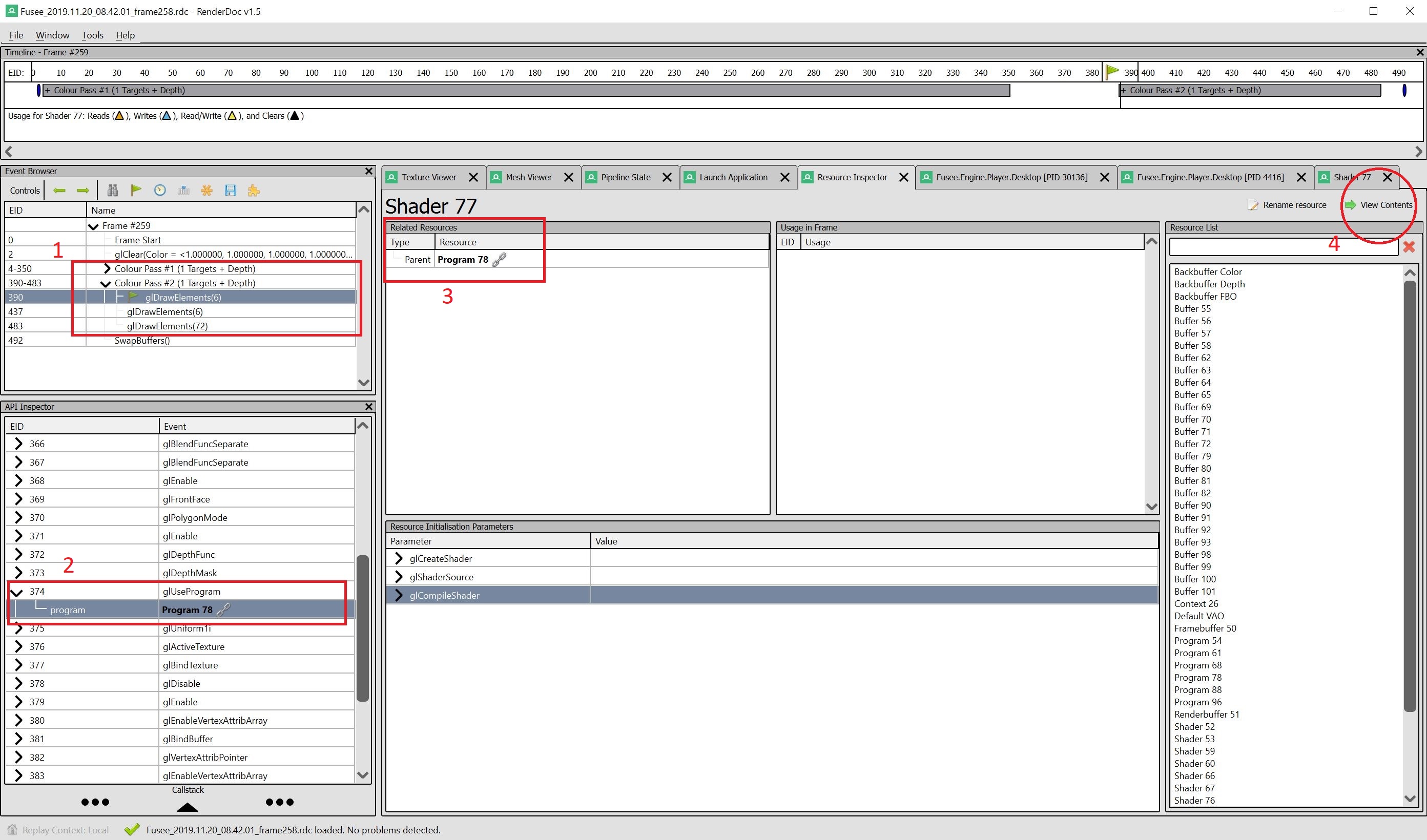Click the save capture icon in Controls toolbar
The height and width of the screenshot is (840, 1427).
pyautogui.click(x=230, y=190)
